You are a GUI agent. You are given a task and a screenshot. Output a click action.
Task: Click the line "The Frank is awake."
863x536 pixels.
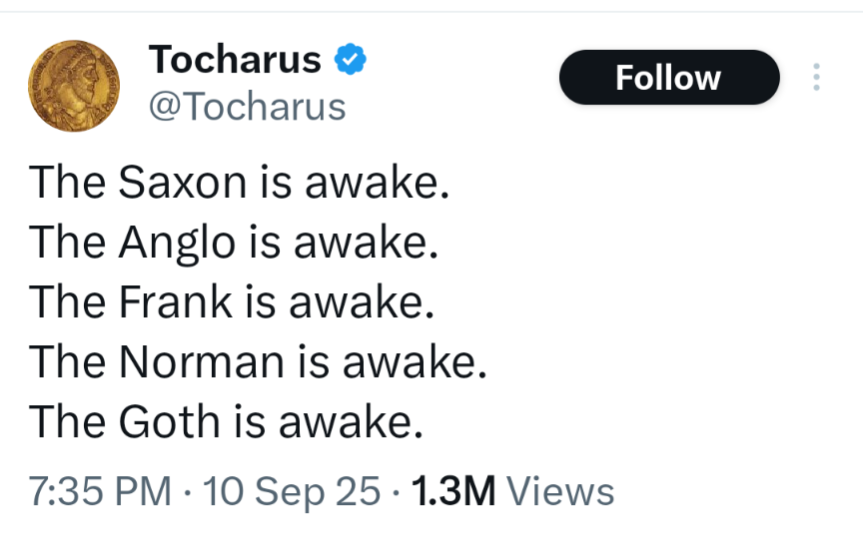tap(232, 302)
